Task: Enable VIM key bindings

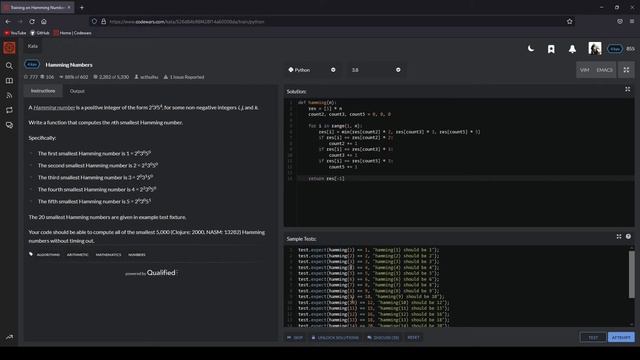Action: pos(584,70)
